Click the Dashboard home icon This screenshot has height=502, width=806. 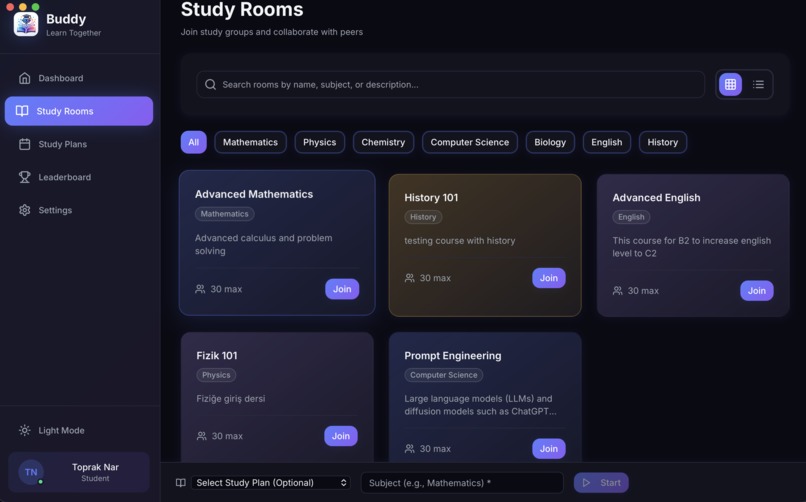[x=24, y=78]
